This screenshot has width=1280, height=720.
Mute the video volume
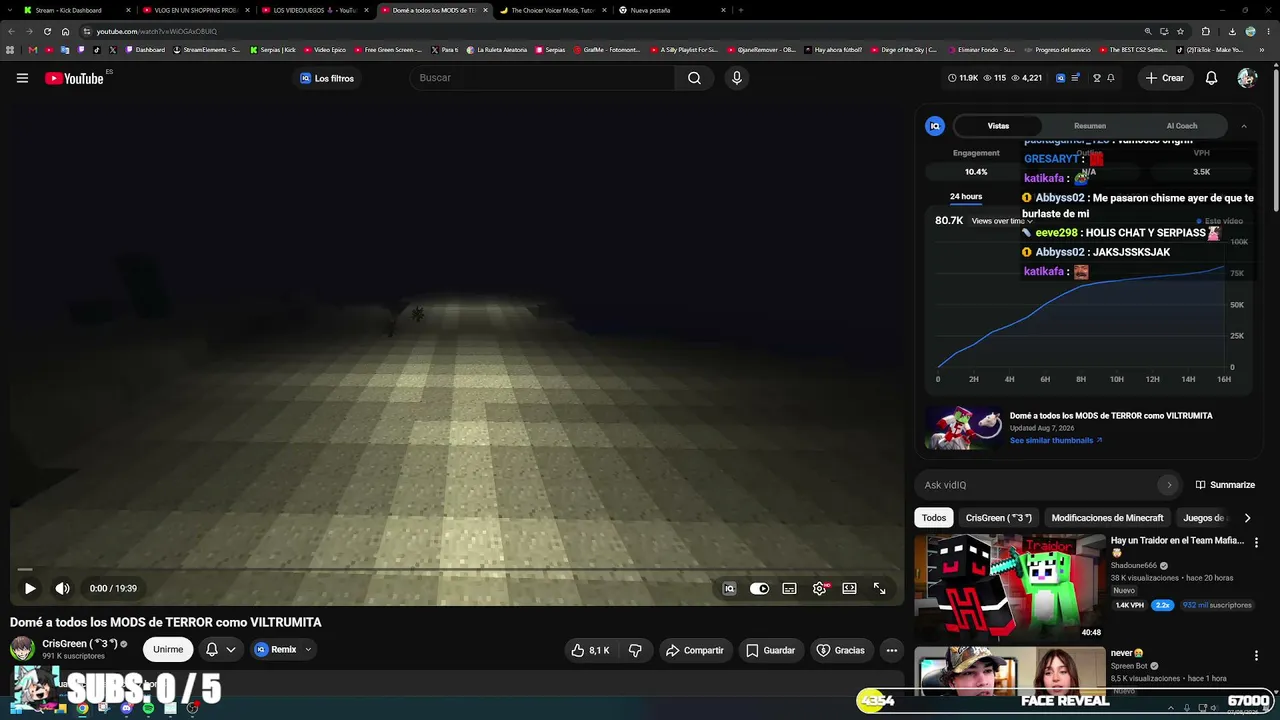(x=62, y=589)
